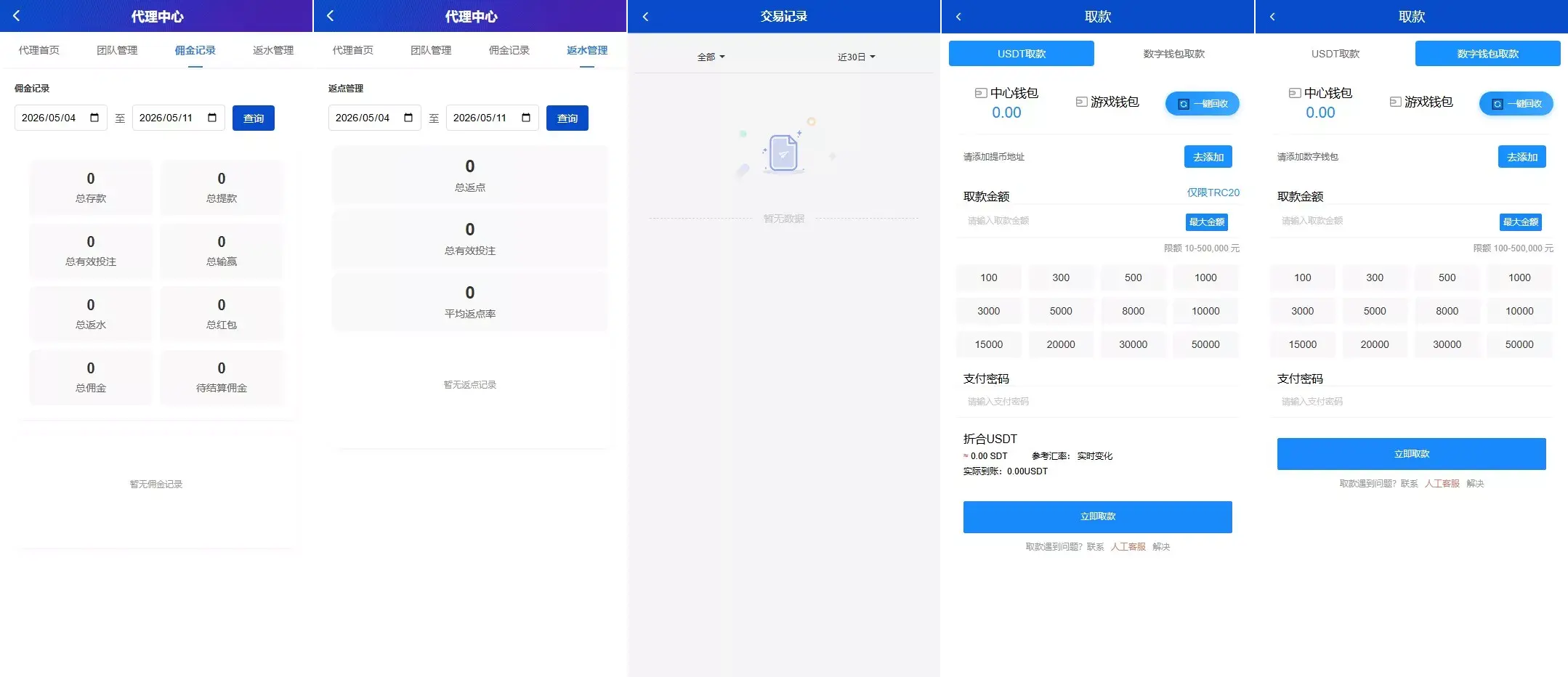Go back from commission records agent center

pyautogui.click(x=17, y=16)
